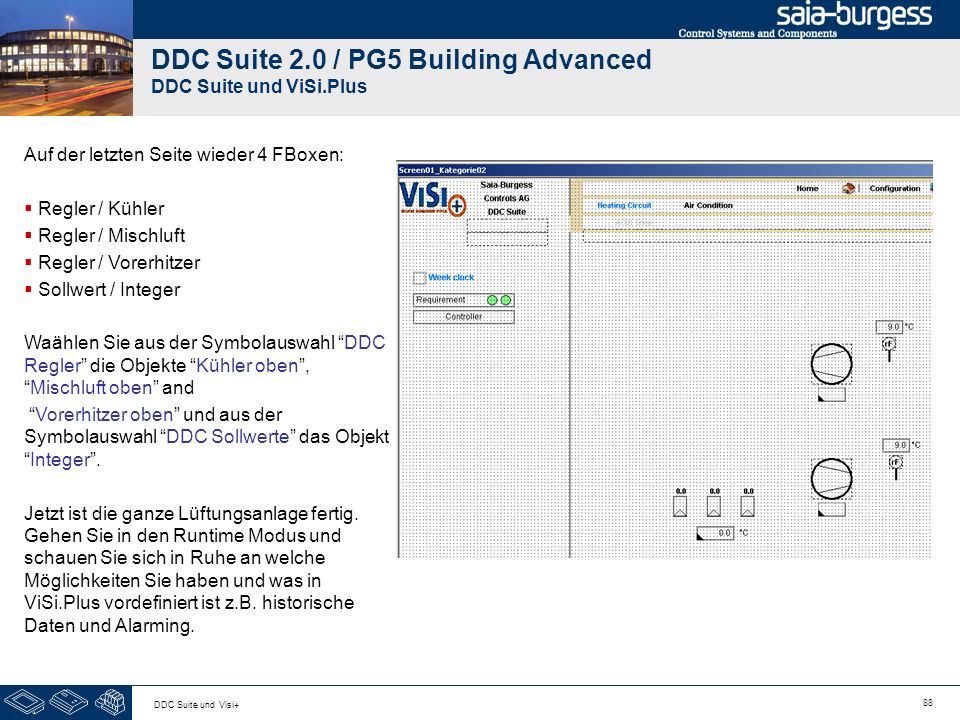Select the upper fan symbol
Screen dimensions: 960x720
tap(831, 364)
